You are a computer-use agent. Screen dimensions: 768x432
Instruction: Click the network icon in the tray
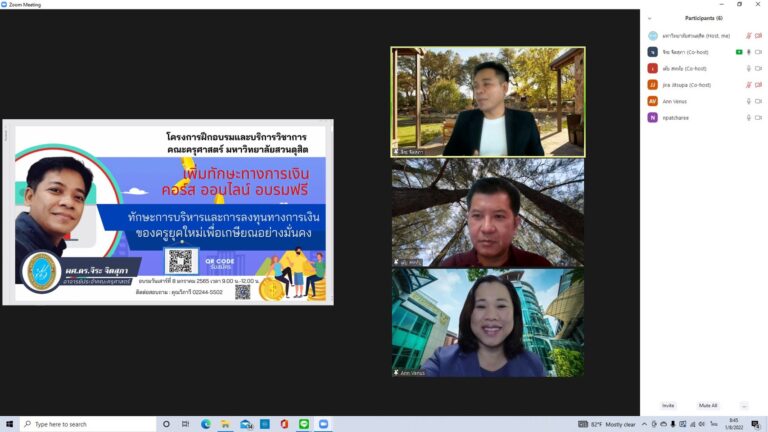[x=692, y=424]
